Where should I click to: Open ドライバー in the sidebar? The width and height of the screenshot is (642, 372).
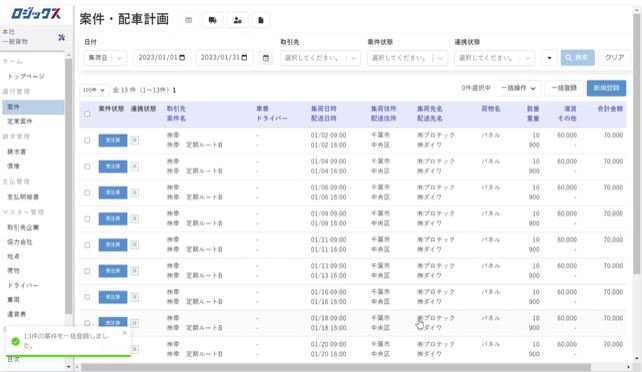(x=23, y=285)
